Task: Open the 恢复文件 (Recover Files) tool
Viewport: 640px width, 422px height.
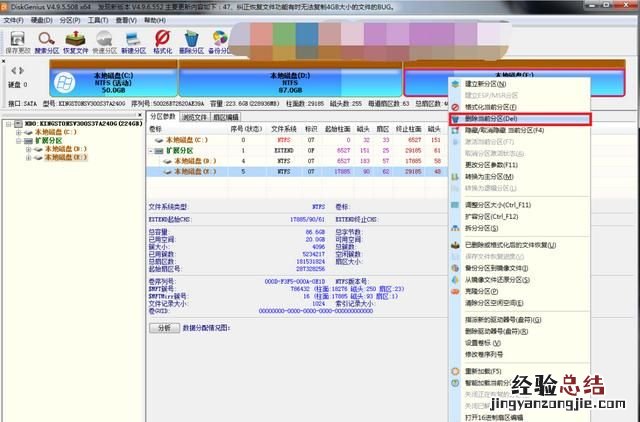Action: point(76,40)
